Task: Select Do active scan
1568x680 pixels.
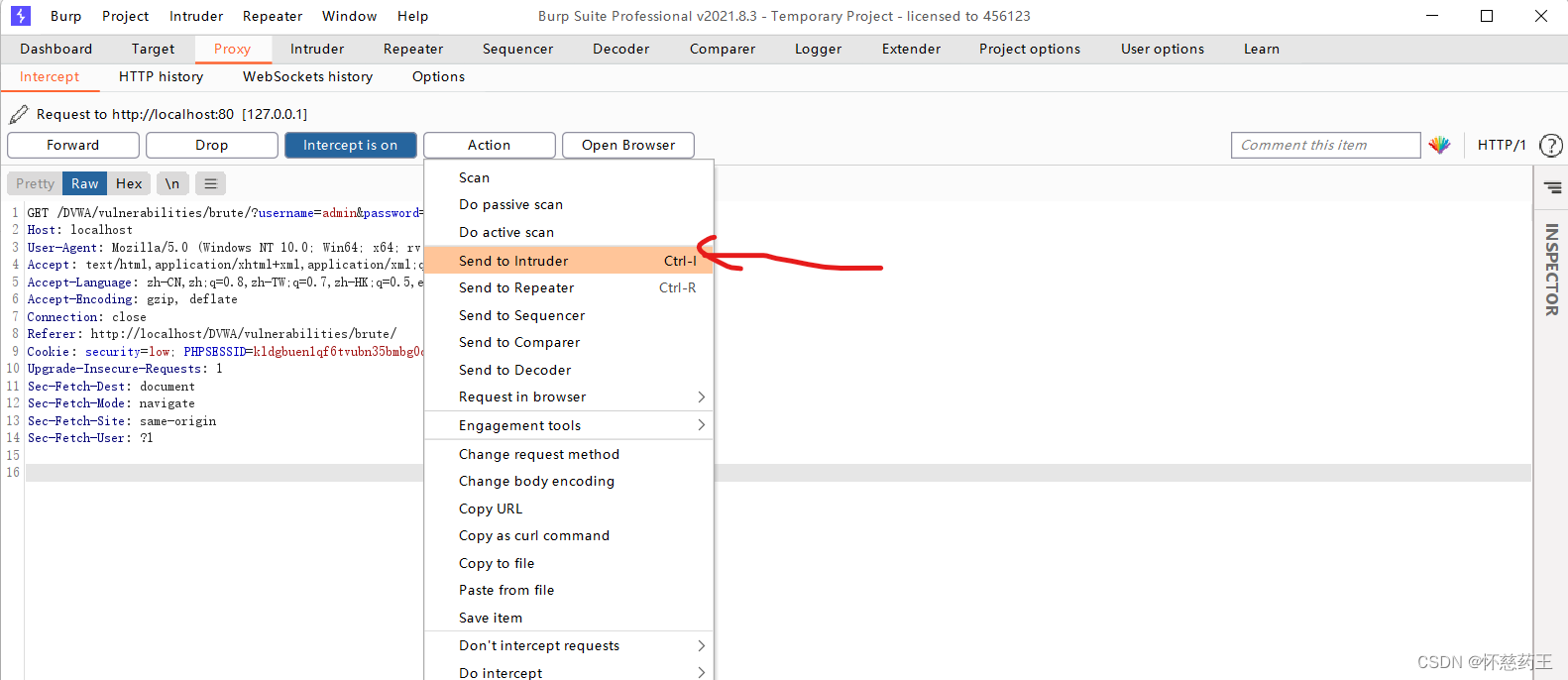Action: (x=569, y=232)
